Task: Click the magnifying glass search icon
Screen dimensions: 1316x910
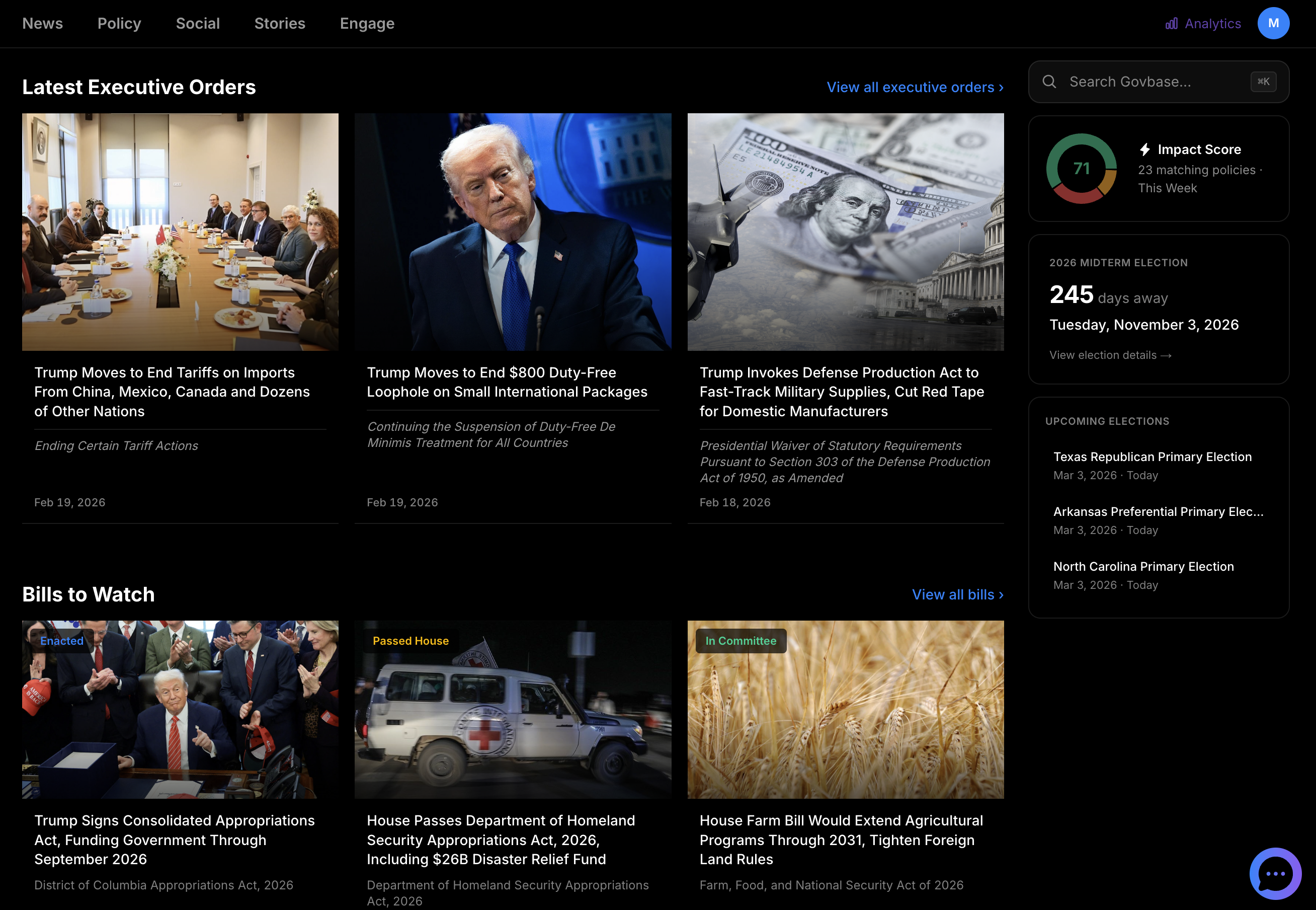Action: (x=1050, y=82)
